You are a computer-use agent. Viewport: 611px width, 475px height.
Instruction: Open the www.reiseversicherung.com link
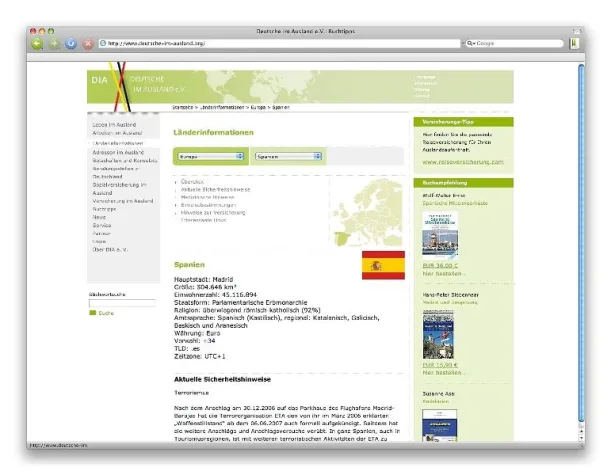[463, 162]
